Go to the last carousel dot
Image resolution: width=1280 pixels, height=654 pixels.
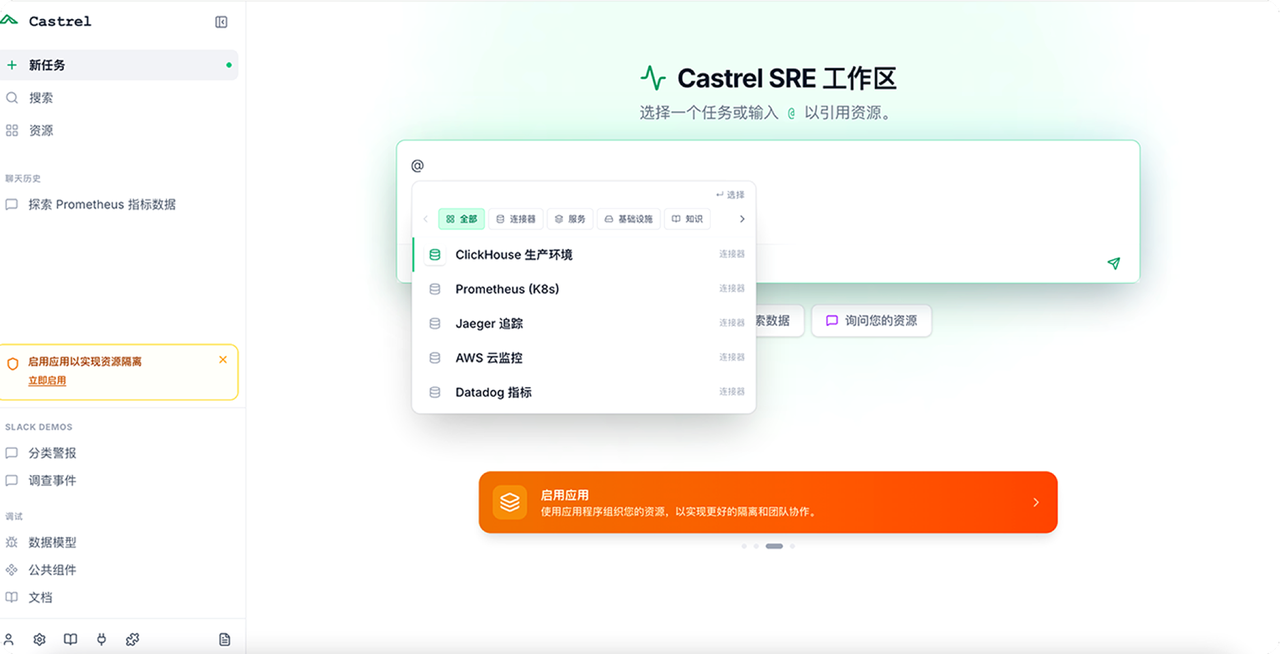pos(792,546)
